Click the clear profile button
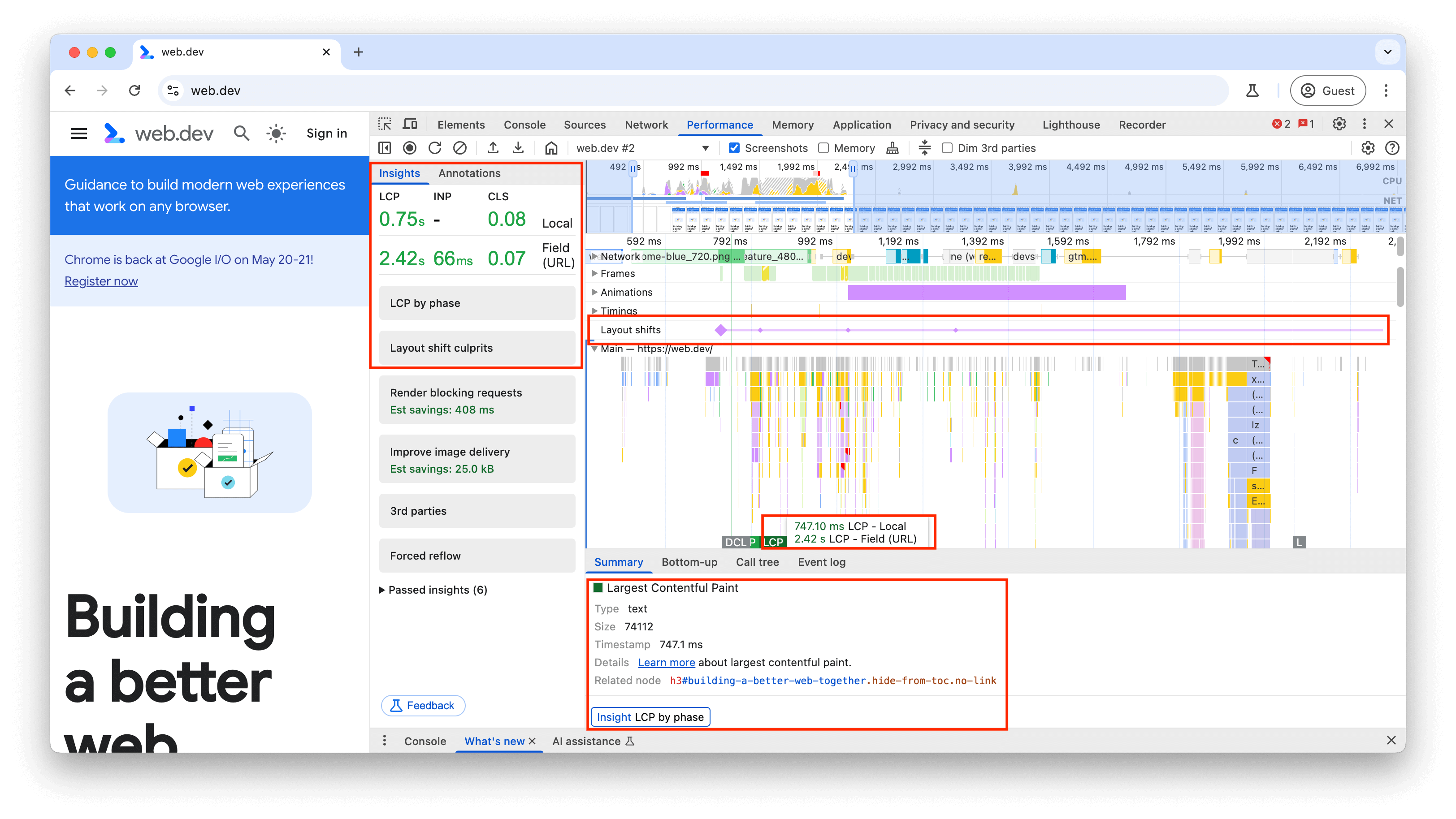This screenshot has height=819, width=1456. (x=460, y=148)
